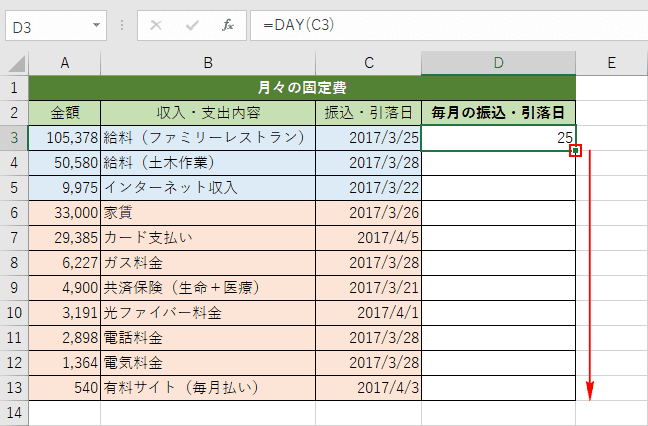Select cell with amount 2,898

[64, 338]
